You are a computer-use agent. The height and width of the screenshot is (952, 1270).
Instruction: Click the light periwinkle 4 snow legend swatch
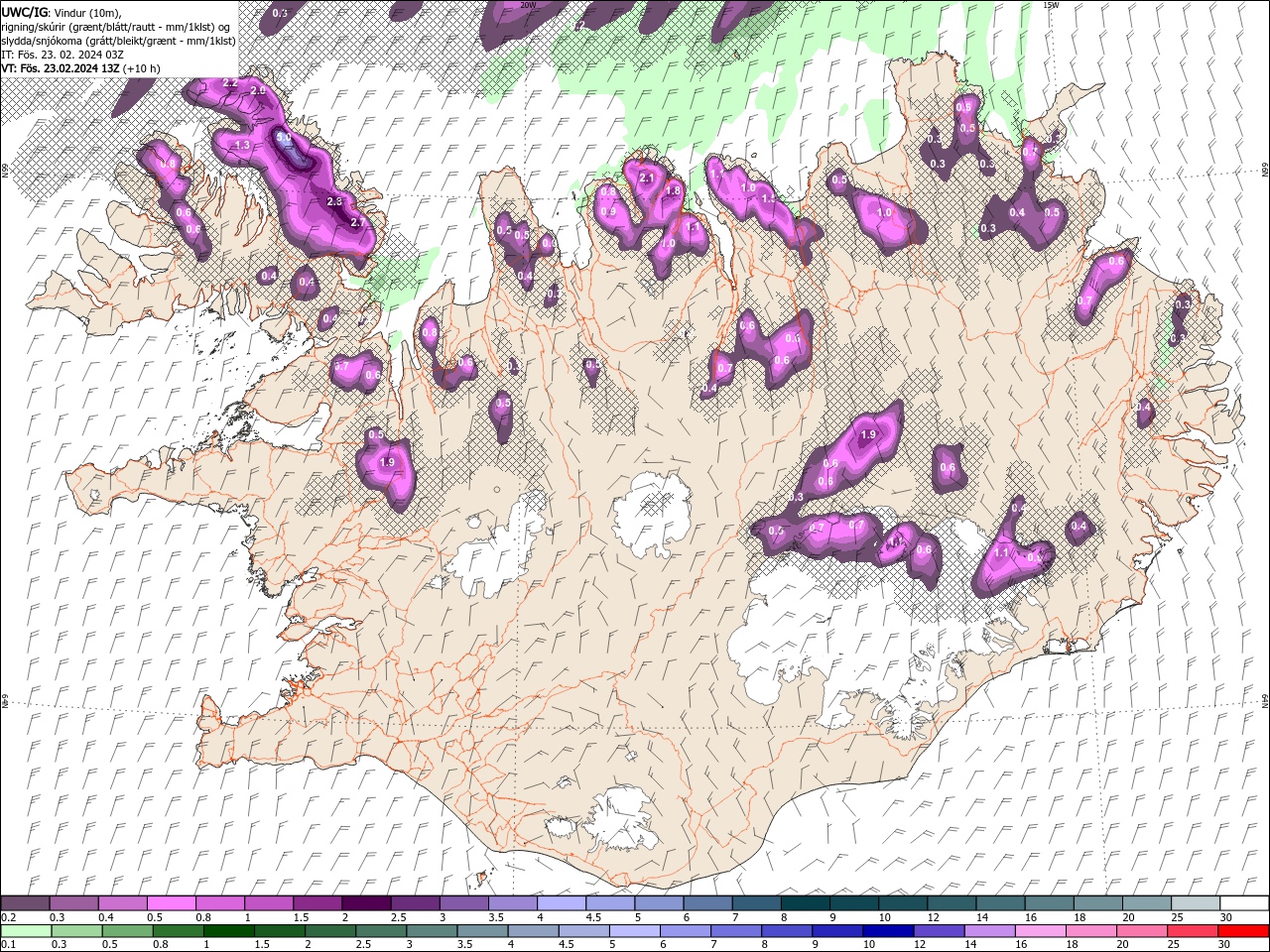click(562, 902)
